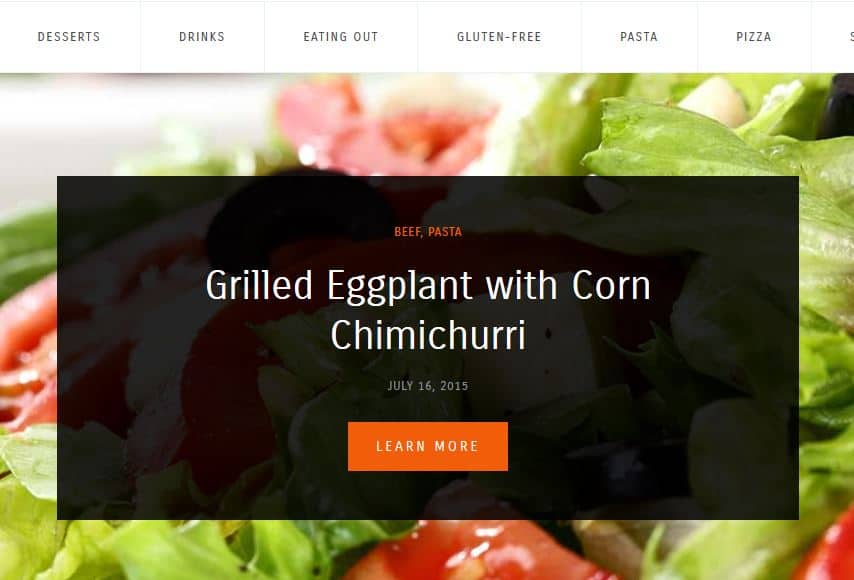Open the Desserts category in navigation
The height and width of the screenshot is (580, 854).
pos(69,36)
